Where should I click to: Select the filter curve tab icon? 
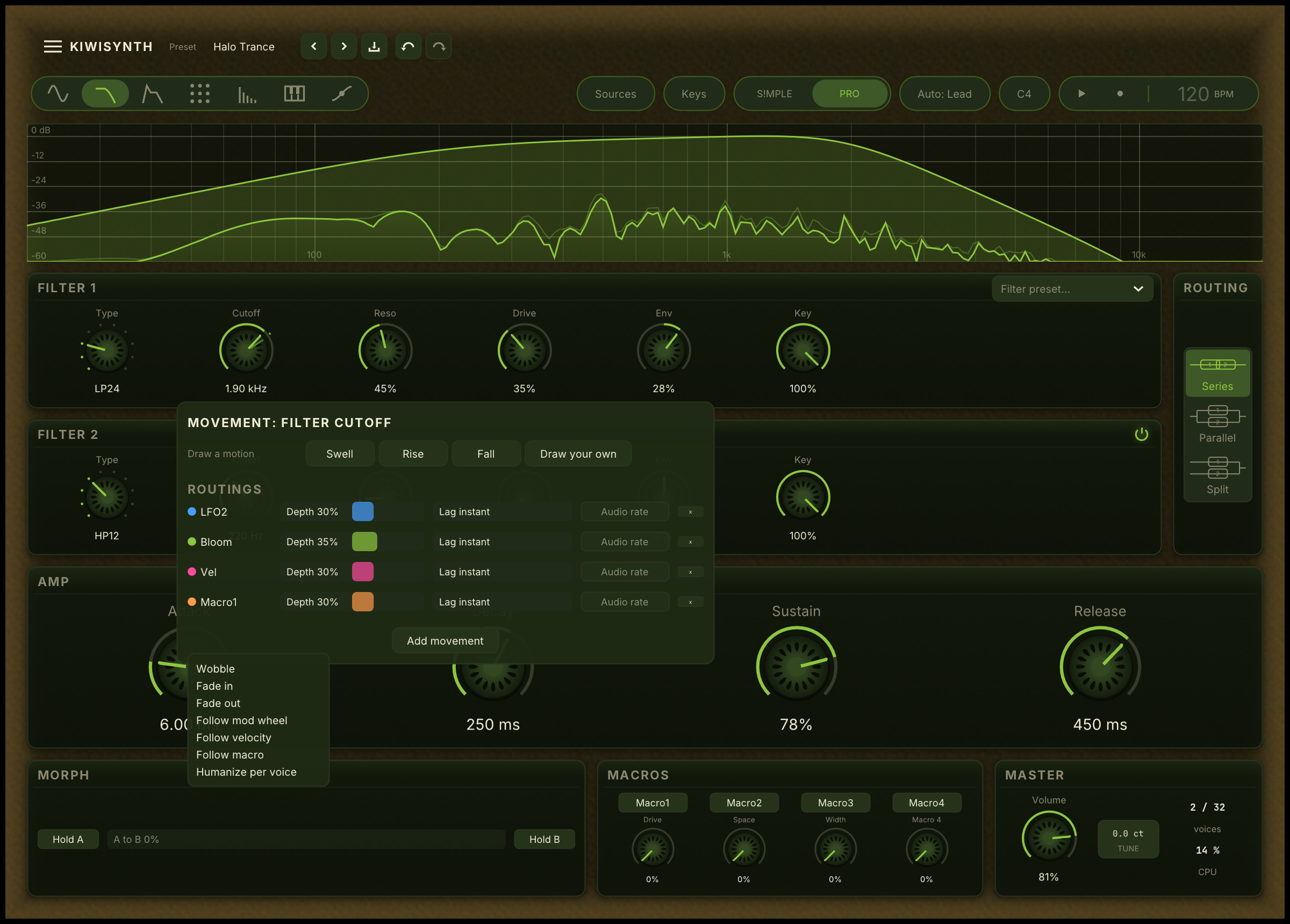pos(105,94)
